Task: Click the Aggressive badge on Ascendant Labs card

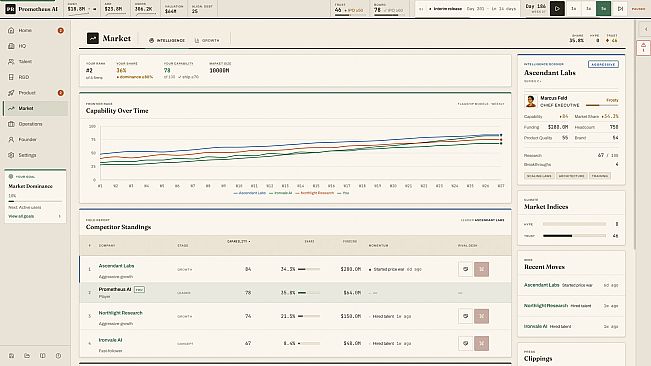Action: coord(603,64)
